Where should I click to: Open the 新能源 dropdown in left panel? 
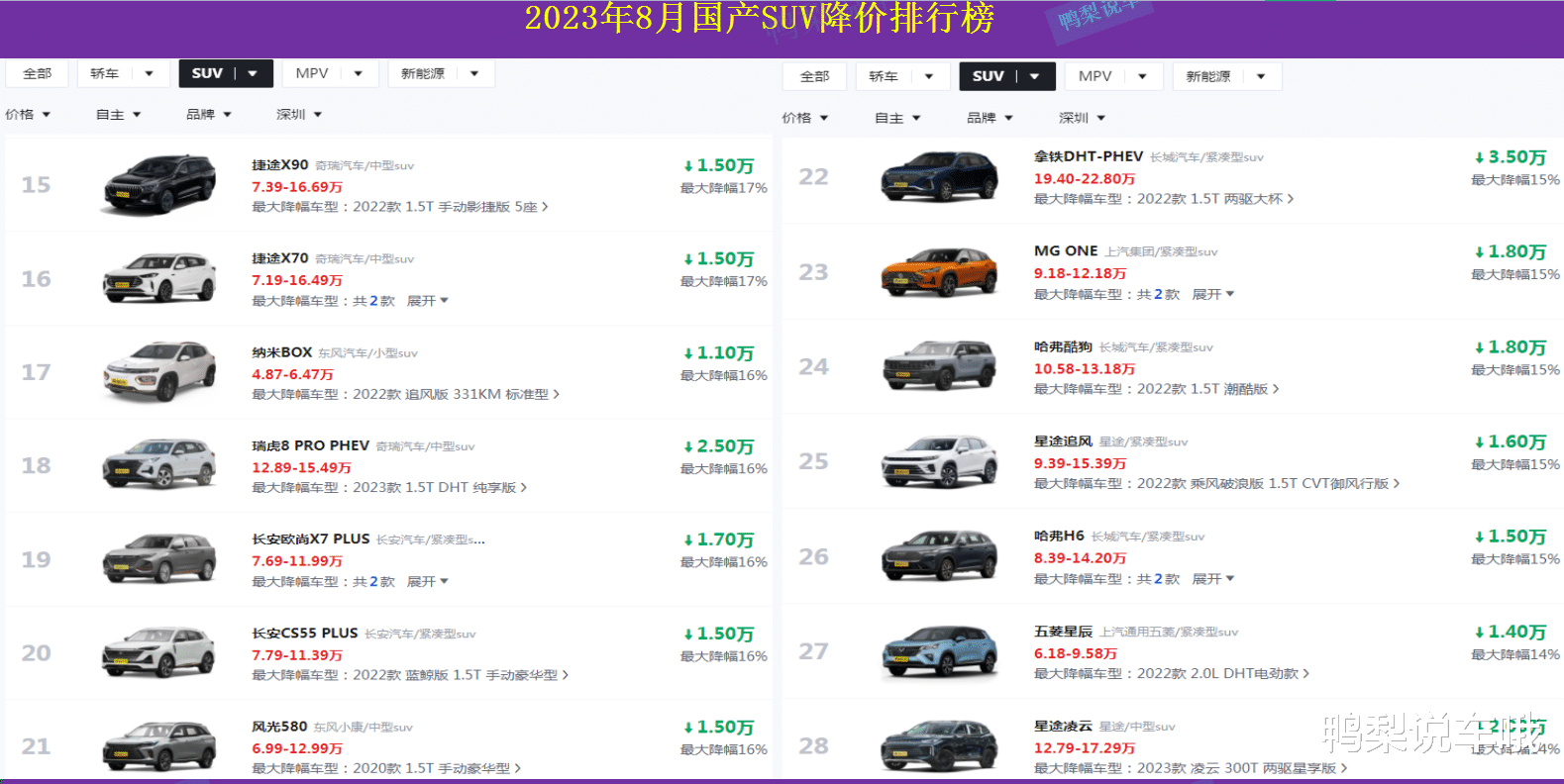[441, 74]
